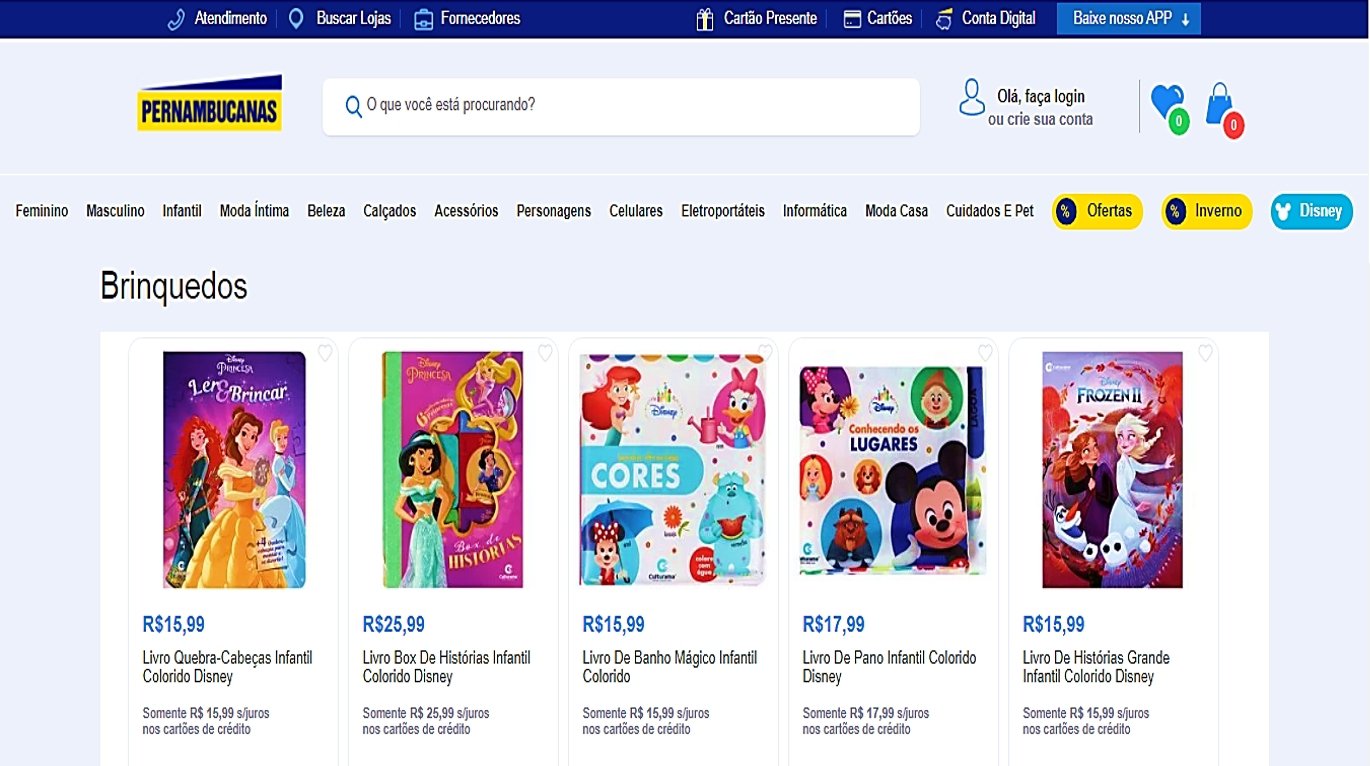Open the Moda Íntima menu
1370x766 pixels.
[254, 211]
